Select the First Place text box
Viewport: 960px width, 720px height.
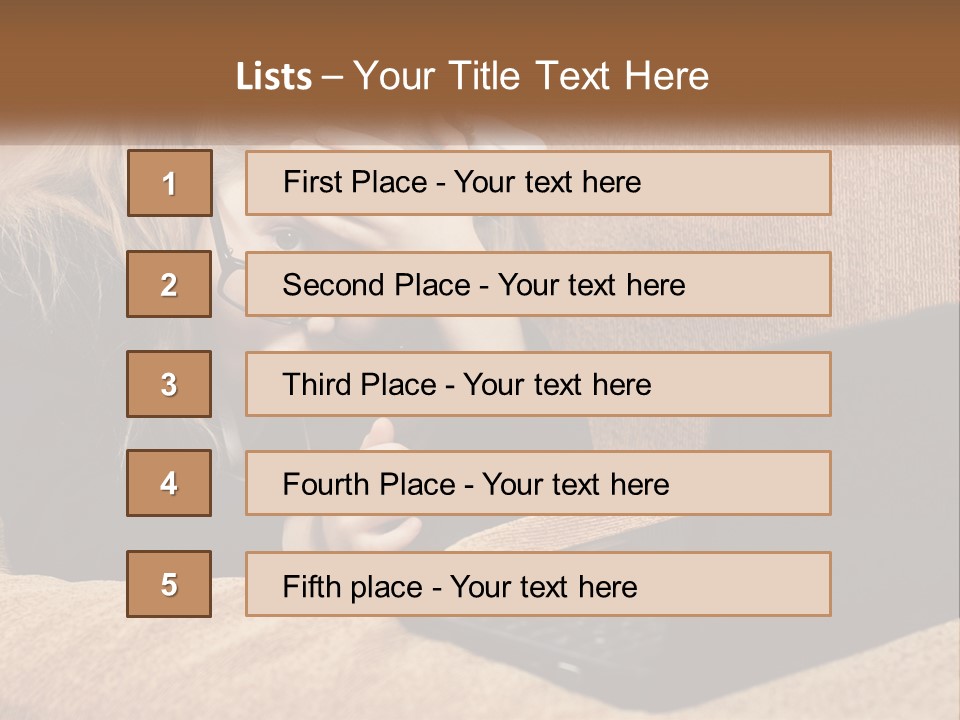click(x=538, y=183)
